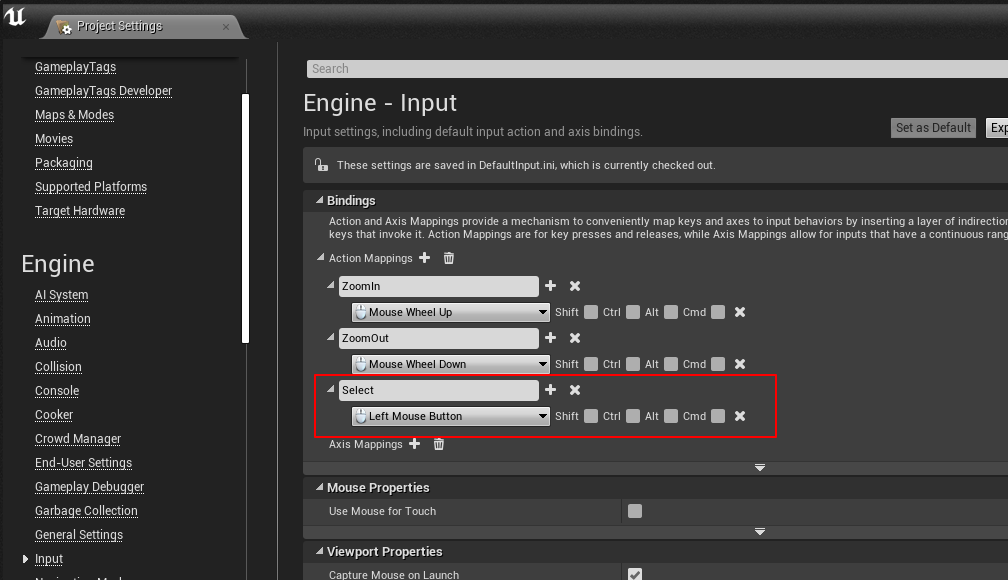Viewport: 1008px width, 580px height.
Task: Remove the Select action mapping
Action: coord(575,390)
